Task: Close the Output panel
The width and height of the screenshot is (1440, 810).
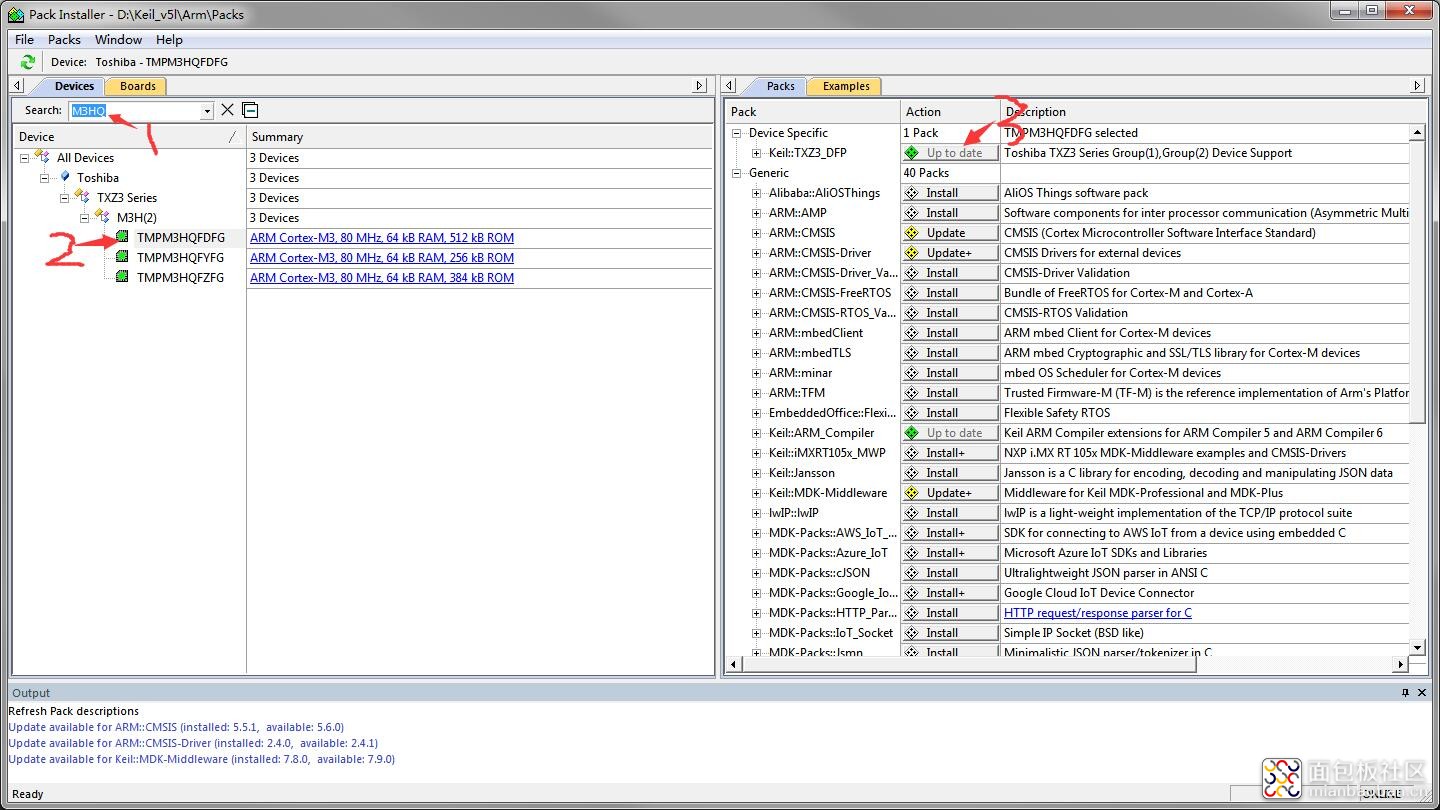Action: point(1422,692)
